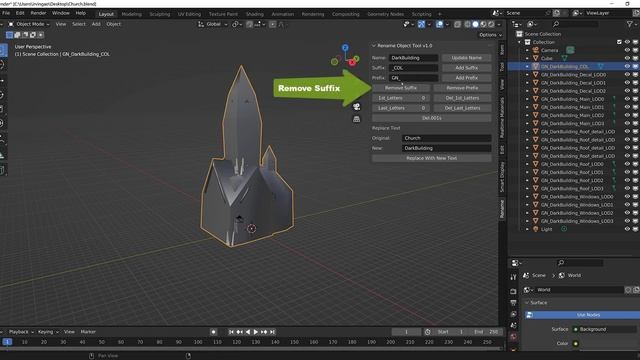Open pivot point dropdown
Screen dimensions: 640x360
click(x=237, y=24)
